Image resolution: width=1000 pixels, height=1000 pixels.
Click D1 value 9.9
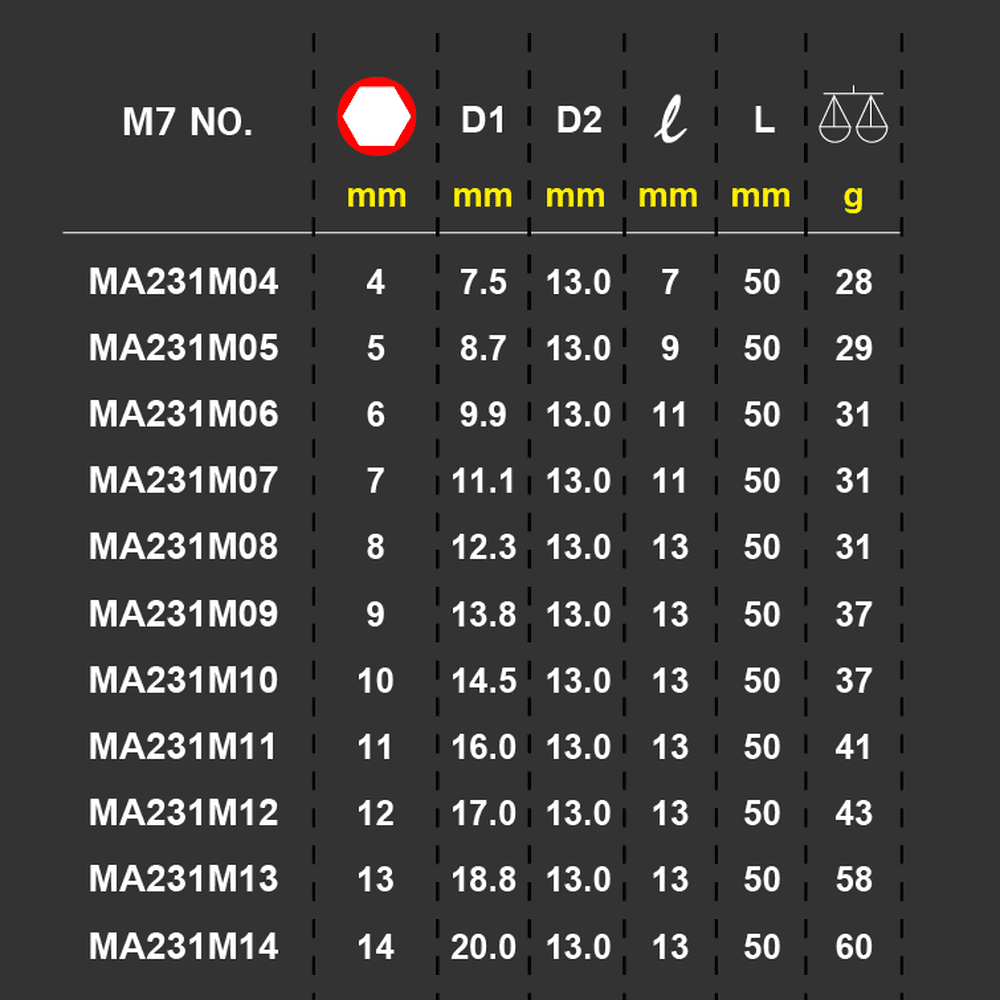483,415
